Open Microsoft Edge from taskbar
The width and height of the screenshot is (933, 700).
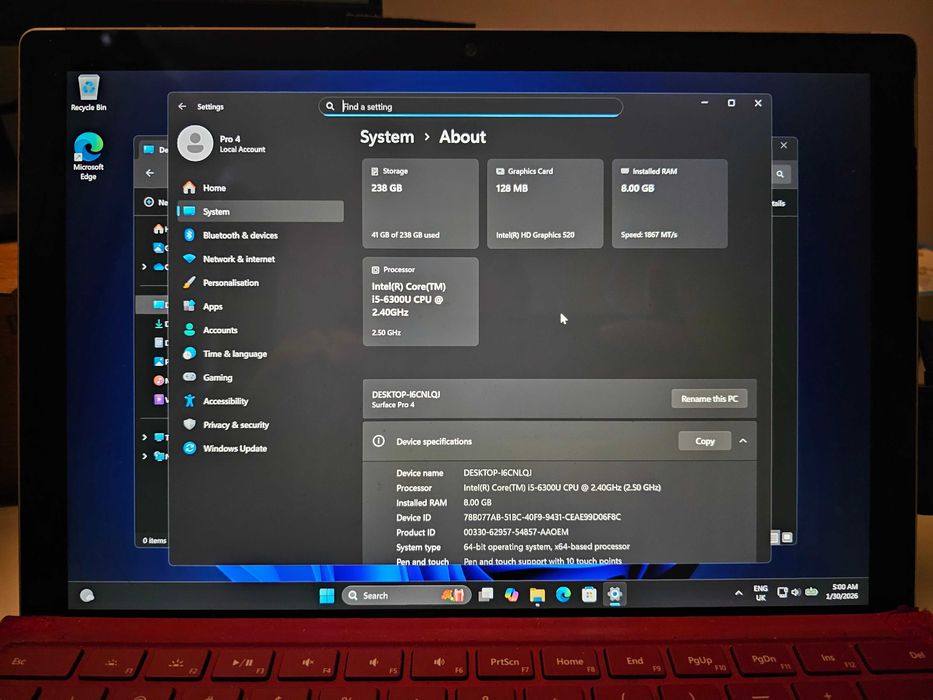(x=563, y=595)
